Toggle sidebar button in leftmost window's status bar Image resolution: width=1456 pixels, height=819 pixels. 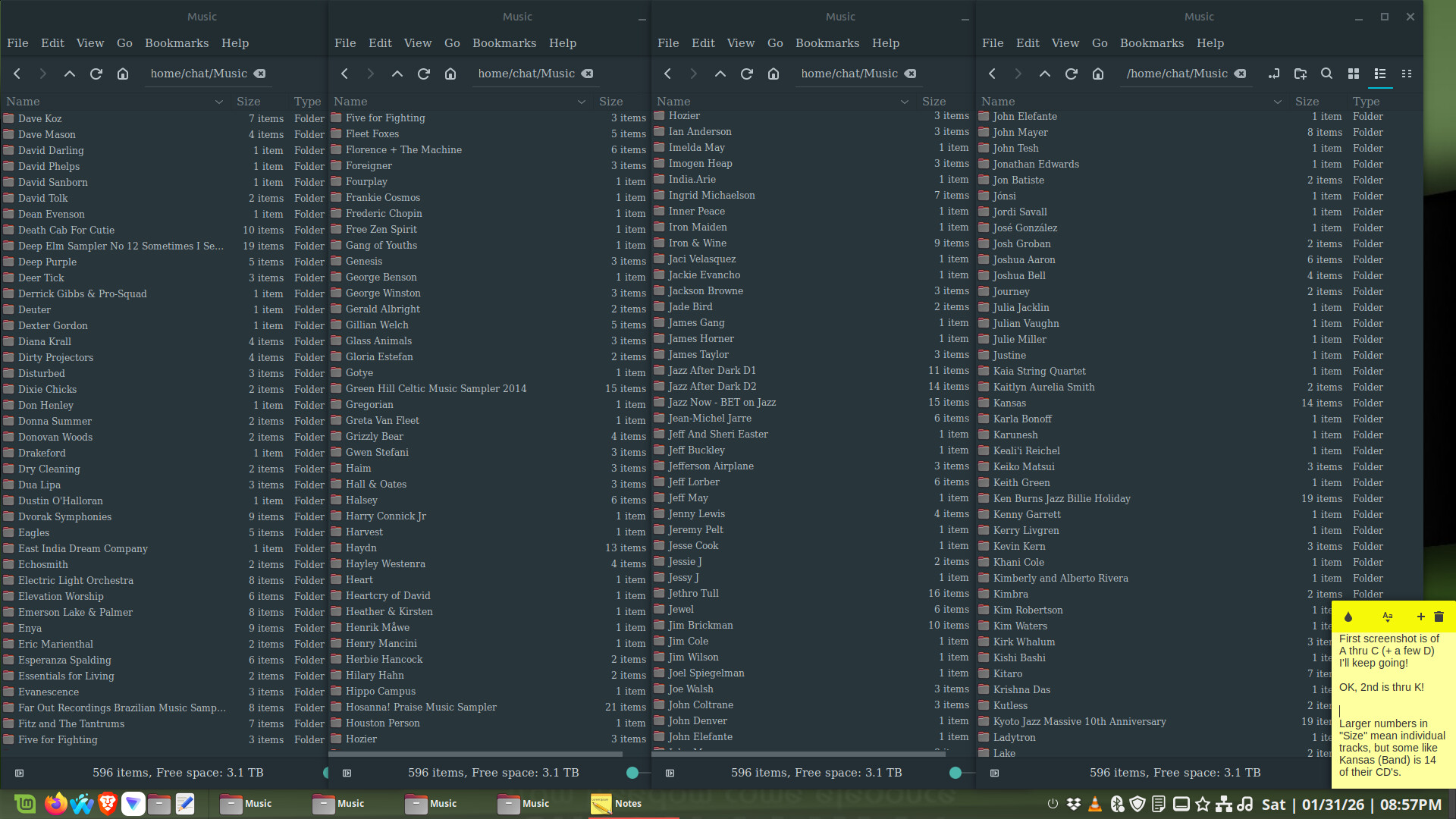[x=20, y=773]
